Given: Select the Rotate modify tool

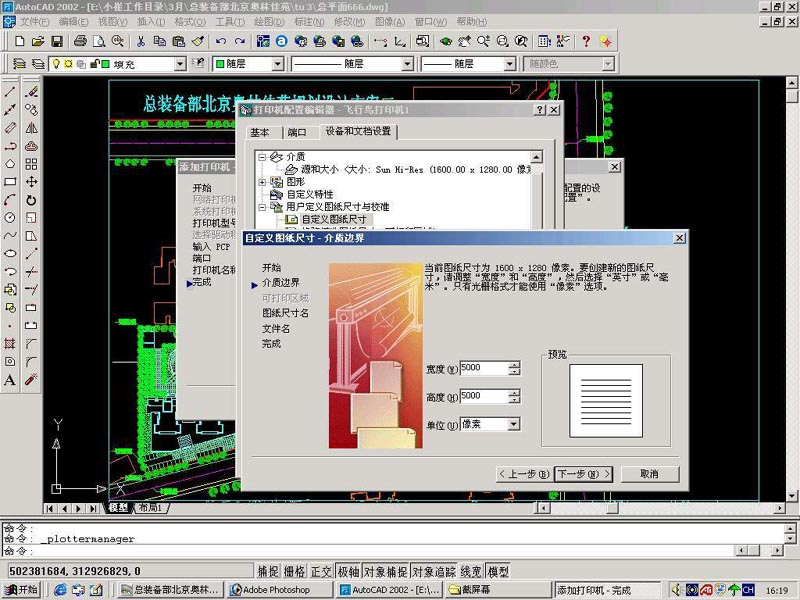Looking at the screenshot, I should [31, 199].
